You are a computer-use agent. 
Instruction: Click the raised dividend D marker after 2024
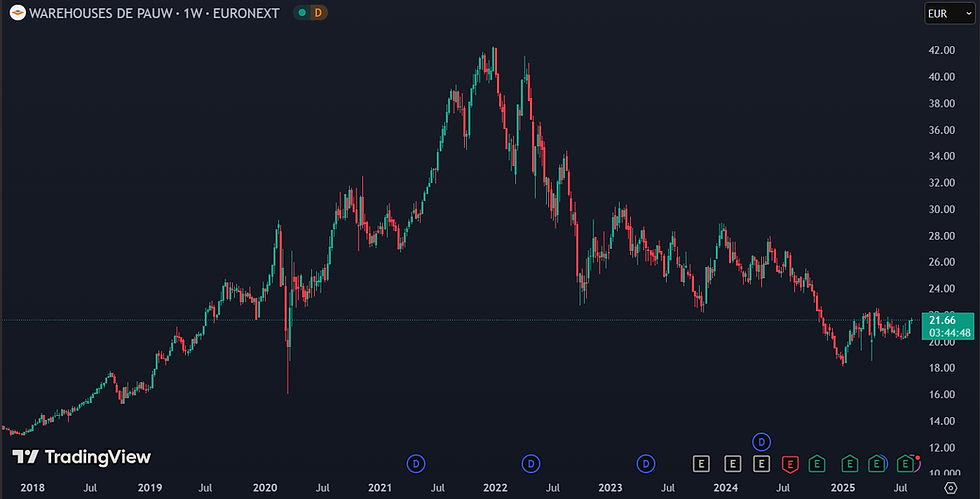(761, 442)
